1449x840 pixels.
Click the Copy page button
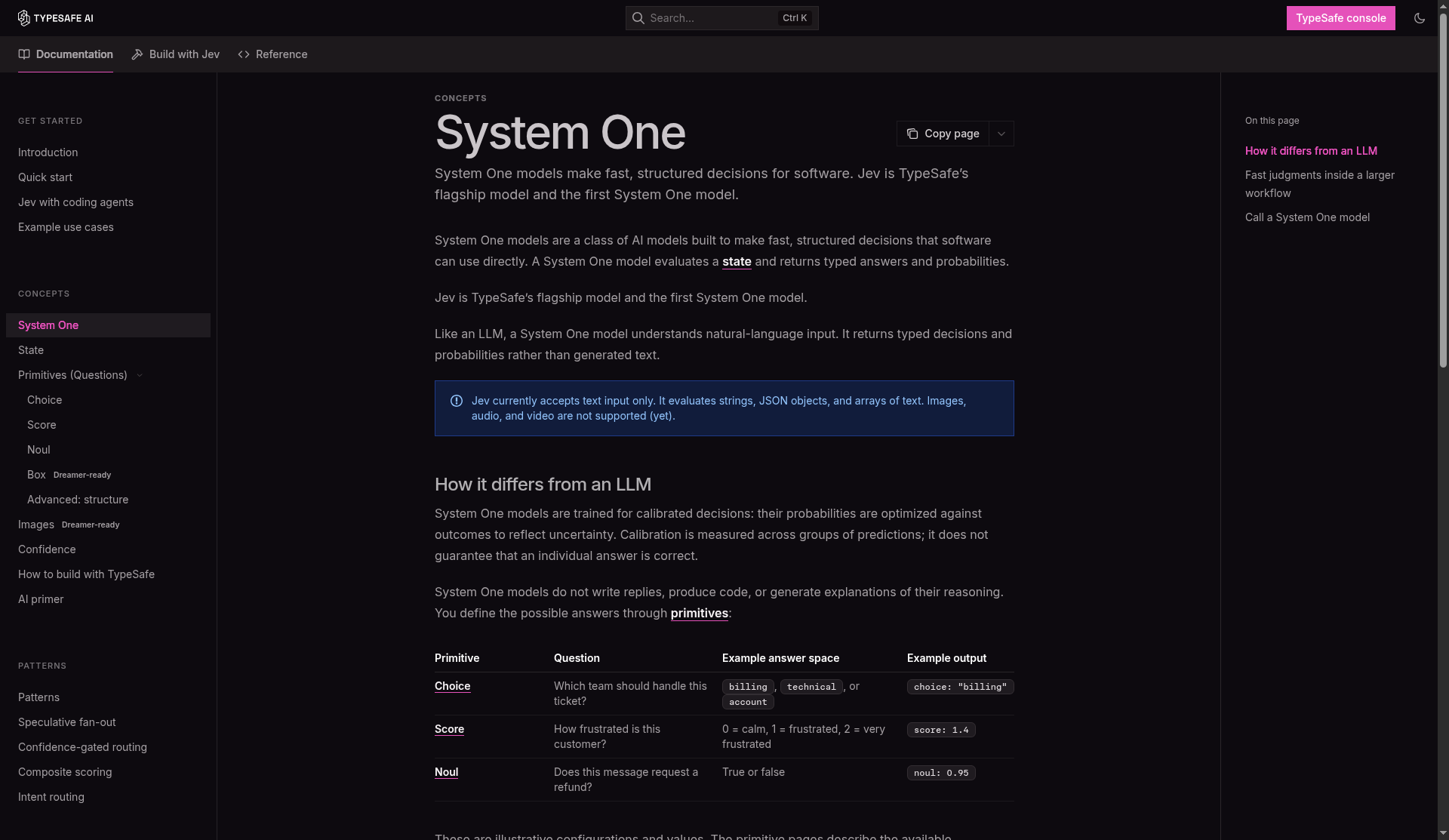point(943,134)
